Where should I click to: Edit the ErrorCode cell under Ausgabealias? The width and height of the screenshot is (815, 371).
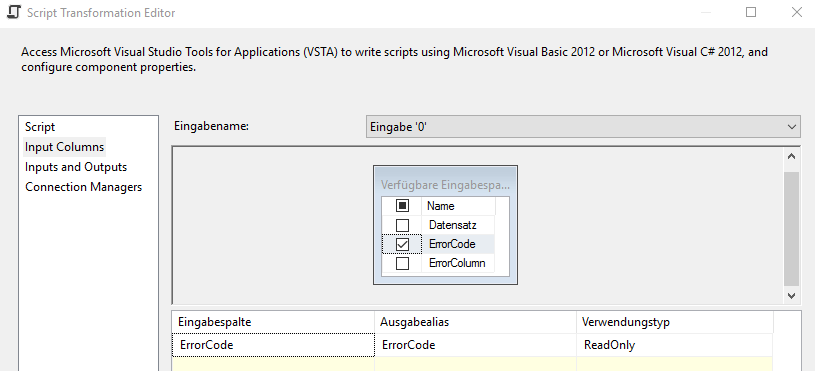pos(475,345)
